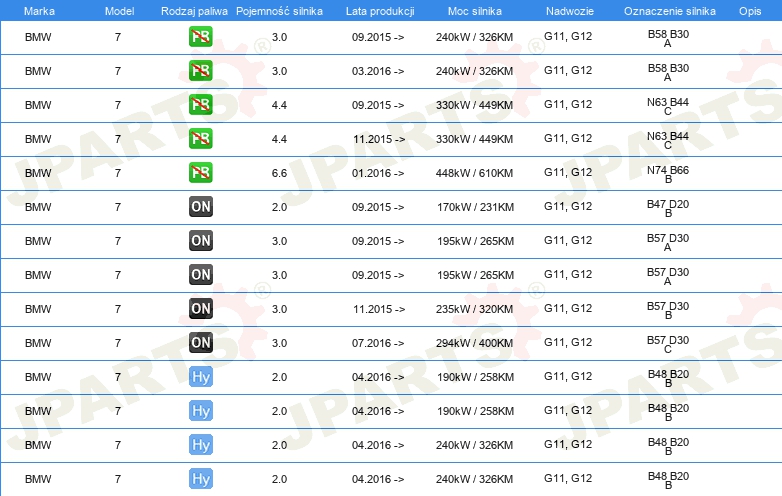Click the PB petrol icon in the 03.2016 row
This screenshot has height=496, width=782.
pyautogui.click(x=200, y=71)
